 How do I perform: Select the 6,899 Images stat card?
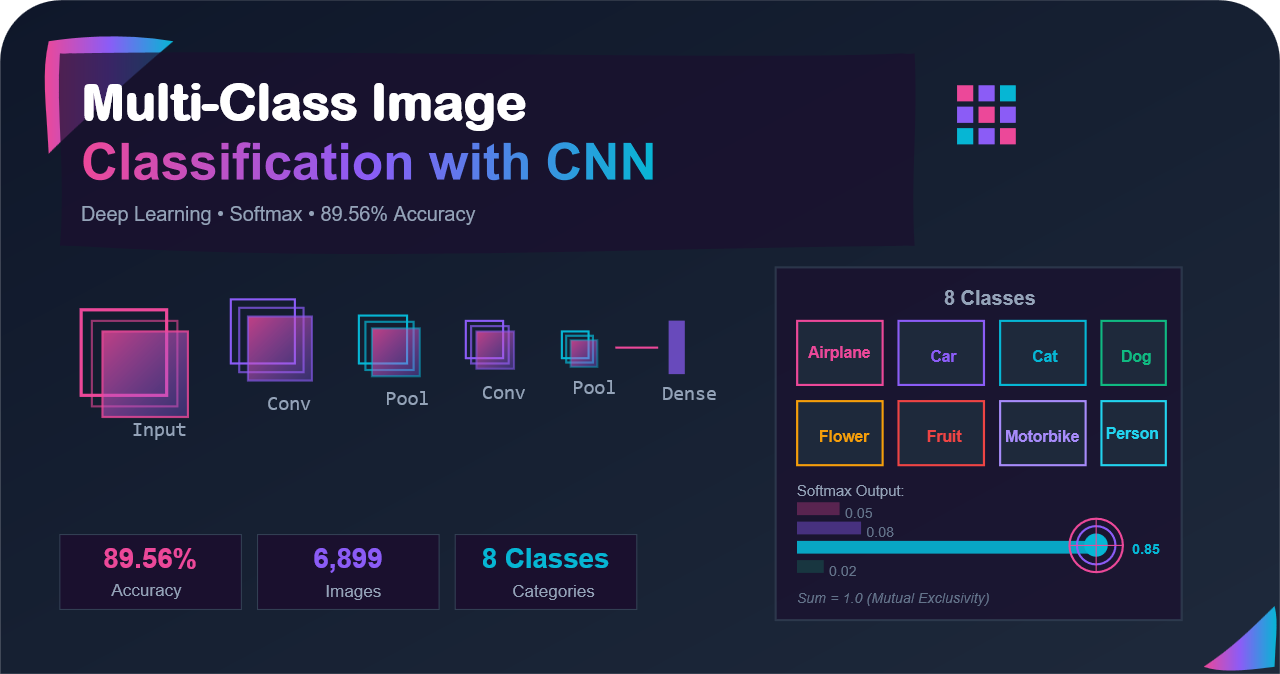[x=348, y=571]
